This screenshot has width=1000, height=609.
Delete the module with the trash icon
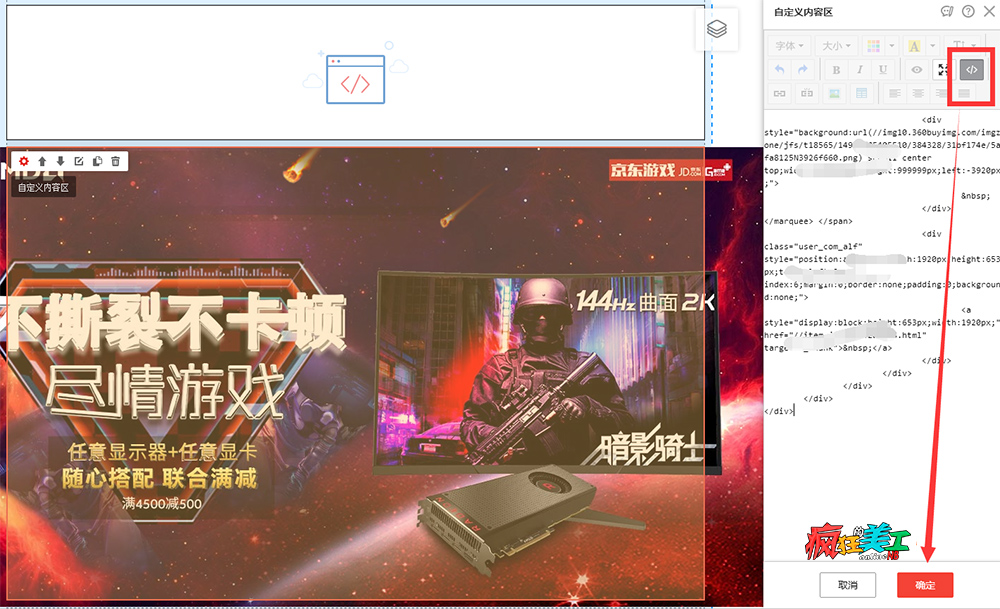pos(115,161)
